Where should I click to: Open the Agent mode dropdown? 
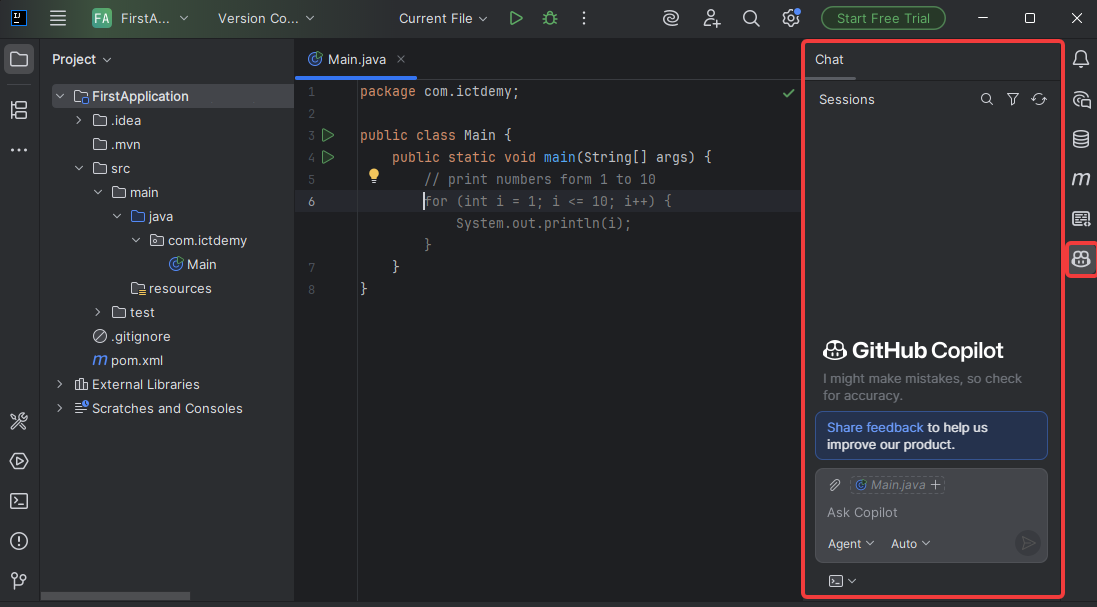click(x=851, y=543)
